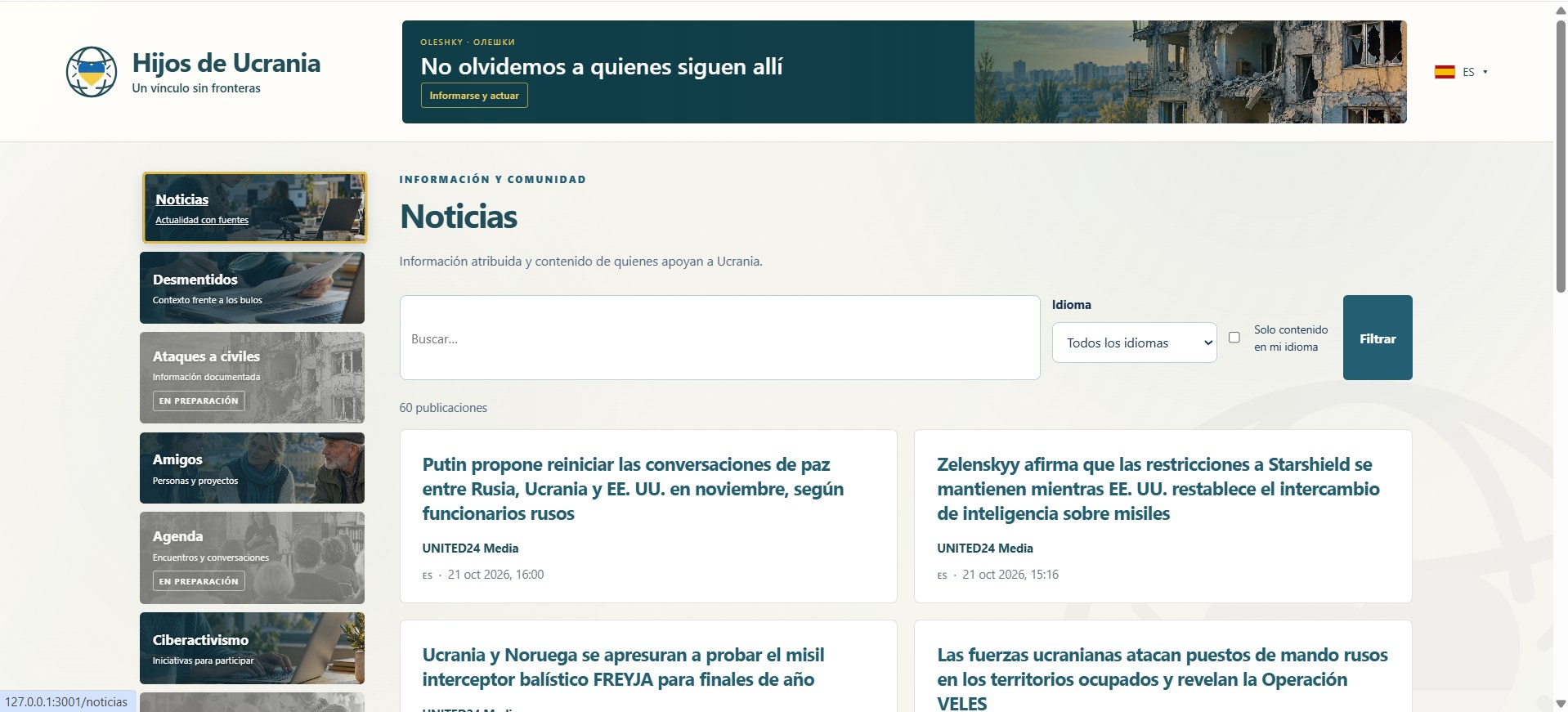Click the Idioma label
This screenshot has width=1568, height=712.
tap(1071, 305)
